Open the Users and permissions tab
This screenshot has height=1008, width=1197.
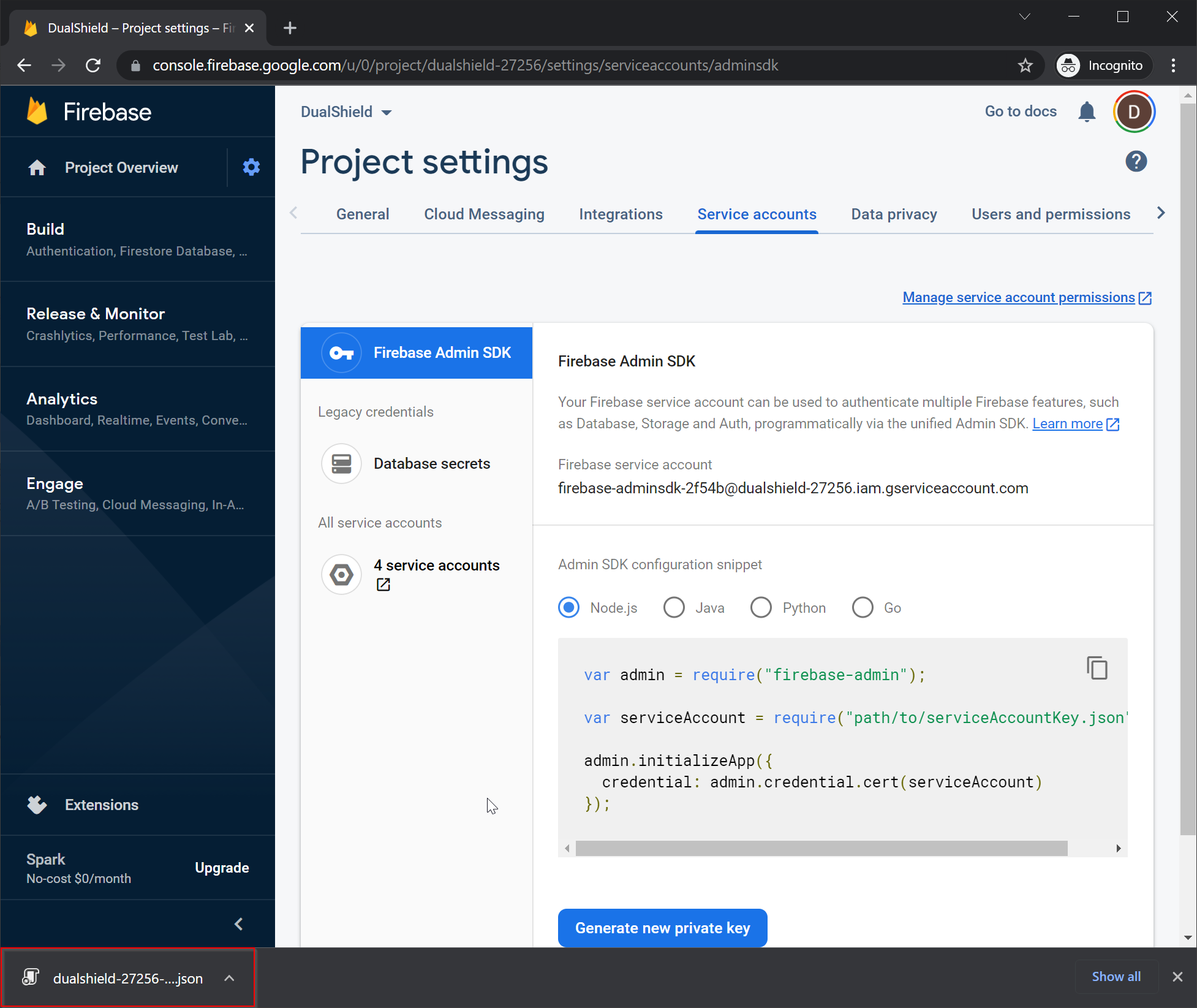(x=1051, y=214)
